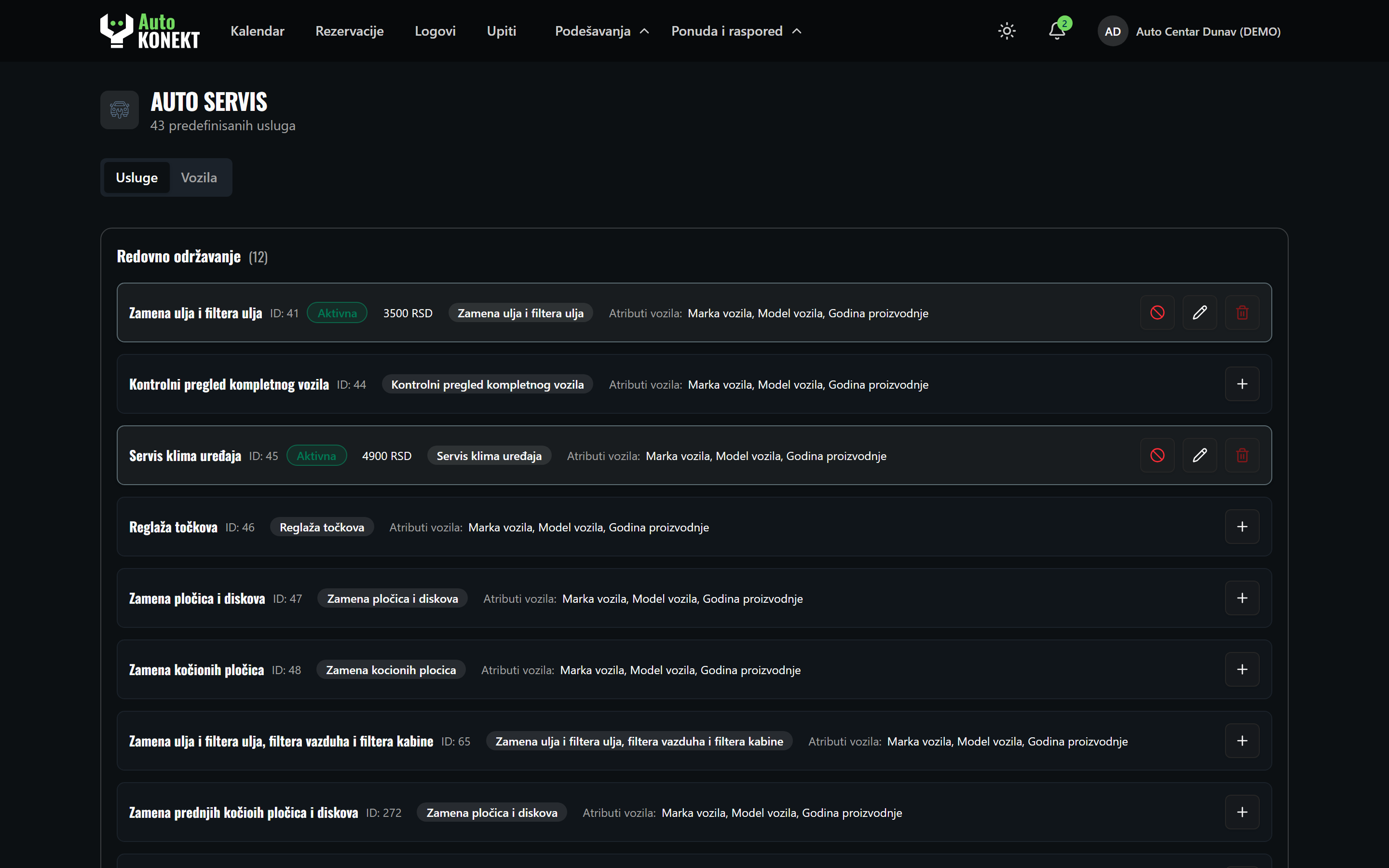Edit the Servis klima uređaja service
The width and height of the screenshot is (1389, 868).
click(x=1199, y=455)
